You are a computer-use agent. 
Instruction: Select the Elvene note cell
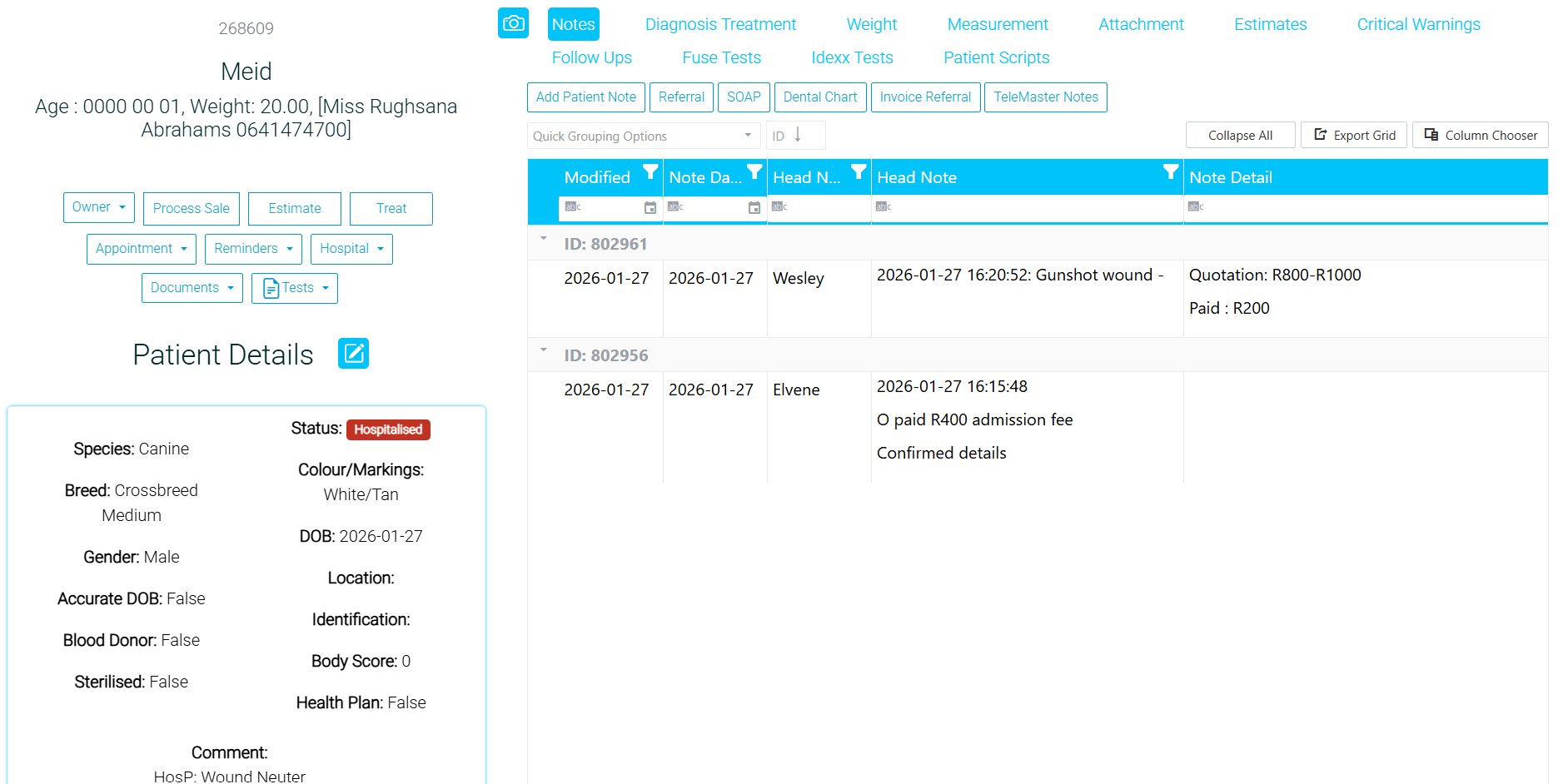(819, 427)
